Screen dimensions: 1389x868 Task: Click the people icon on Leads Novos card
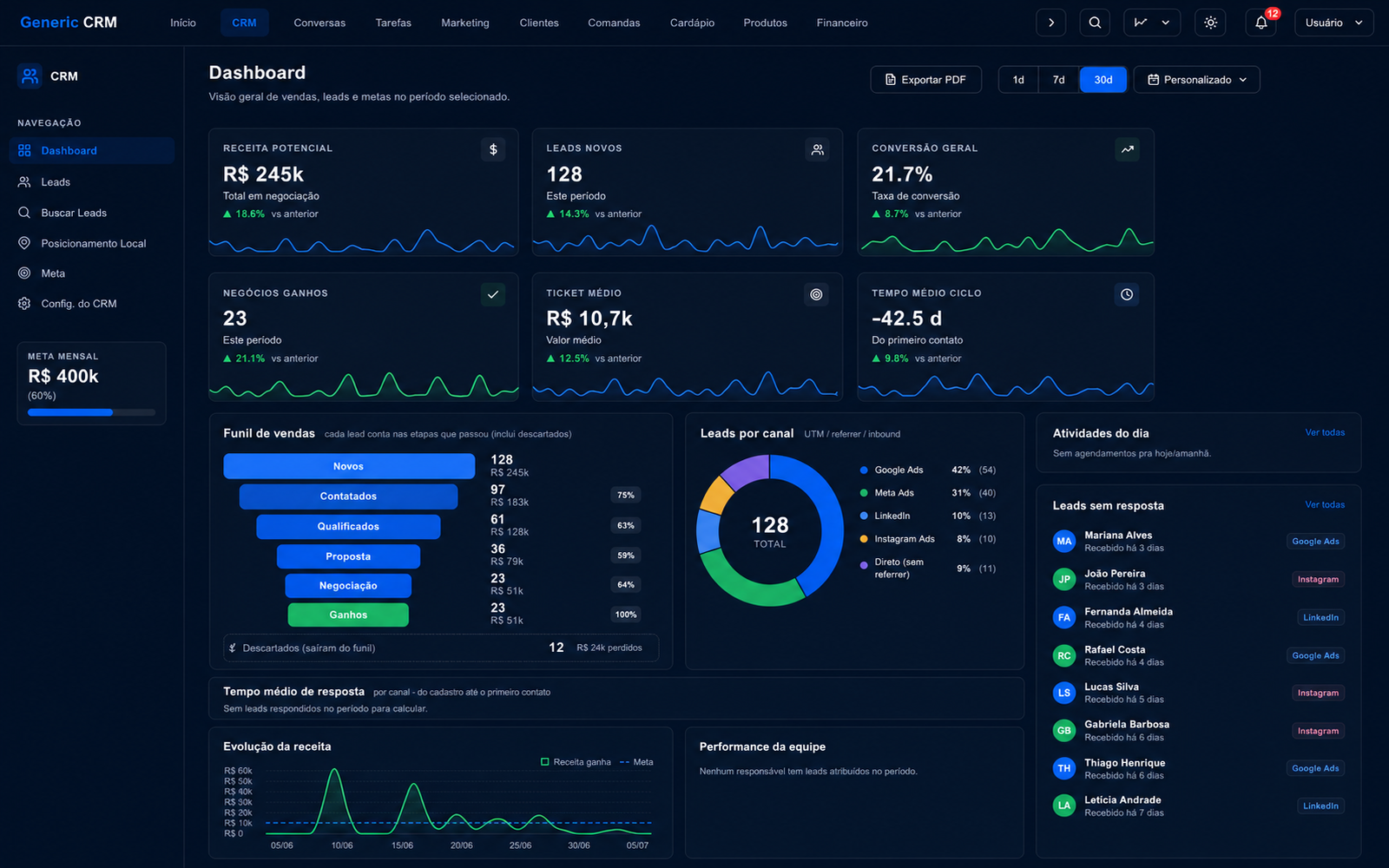tap(817, 149)
